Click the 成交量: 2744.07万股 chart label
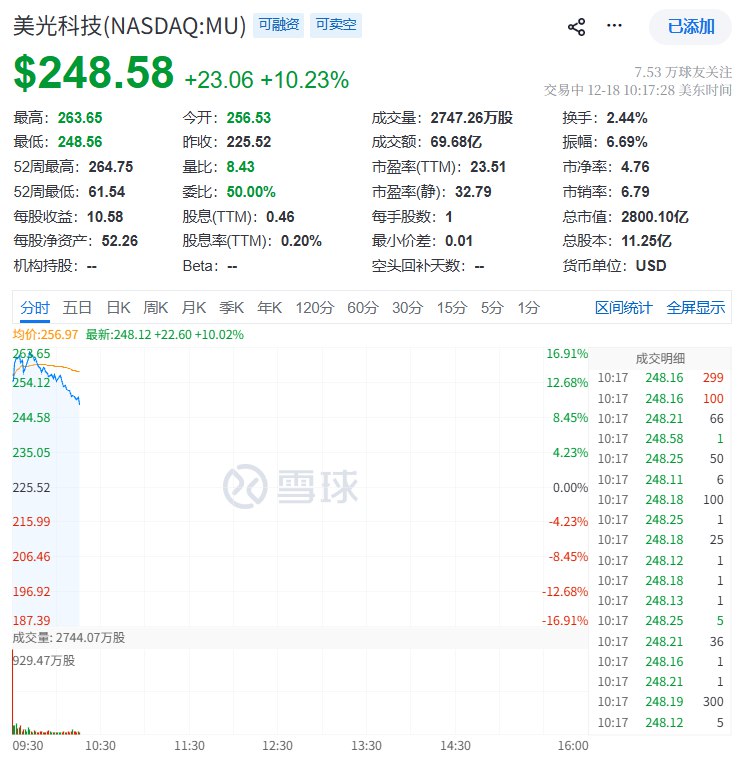 [69, 638]
